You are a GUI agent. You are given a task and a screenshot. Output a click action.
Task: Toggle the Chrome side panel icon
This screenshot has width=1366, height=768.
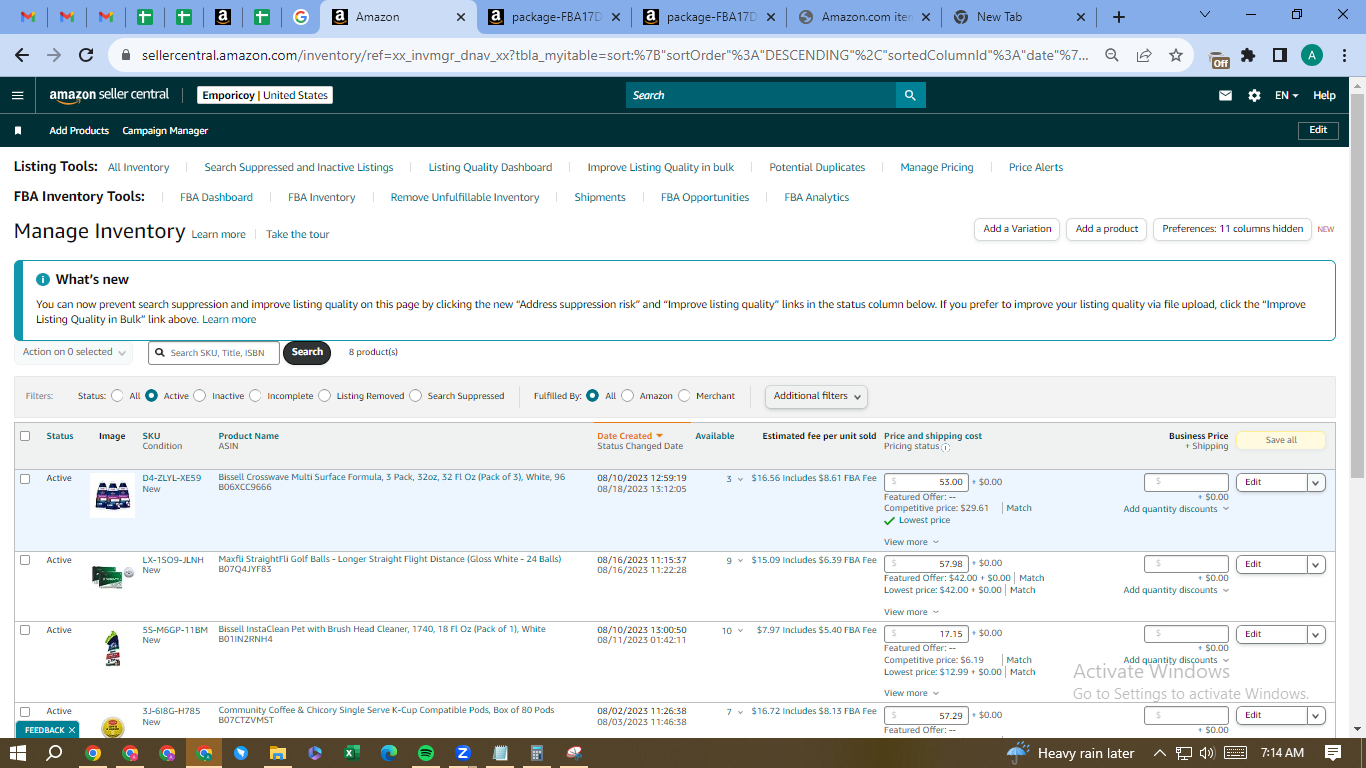[x=1279, y=55]
